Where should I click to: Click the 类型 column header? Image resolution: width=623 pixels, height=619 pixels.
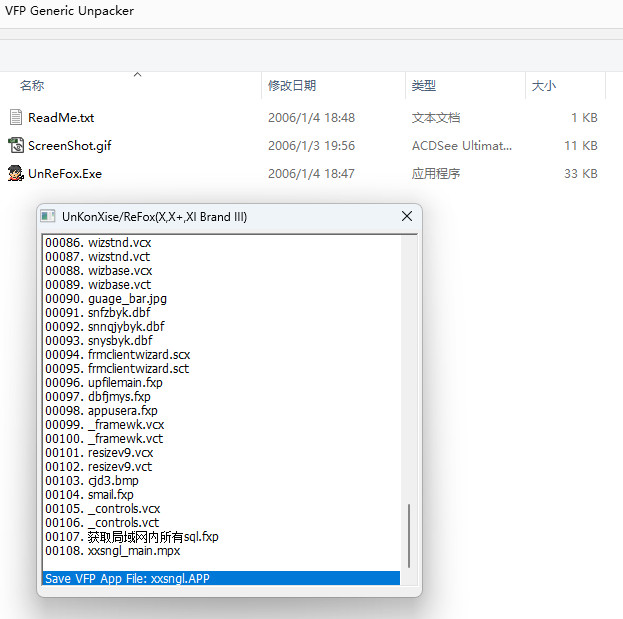tap(423, 86)
